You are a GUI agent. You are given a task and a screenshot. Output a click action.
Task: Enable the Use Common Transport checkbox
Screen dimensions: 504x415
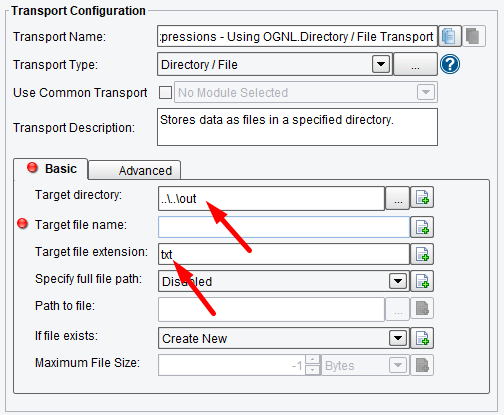click(x=165, y=92)
